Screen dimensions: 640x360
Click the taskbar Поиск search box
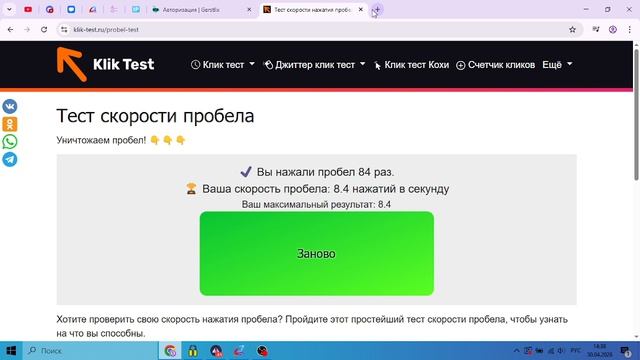point(90,351)
